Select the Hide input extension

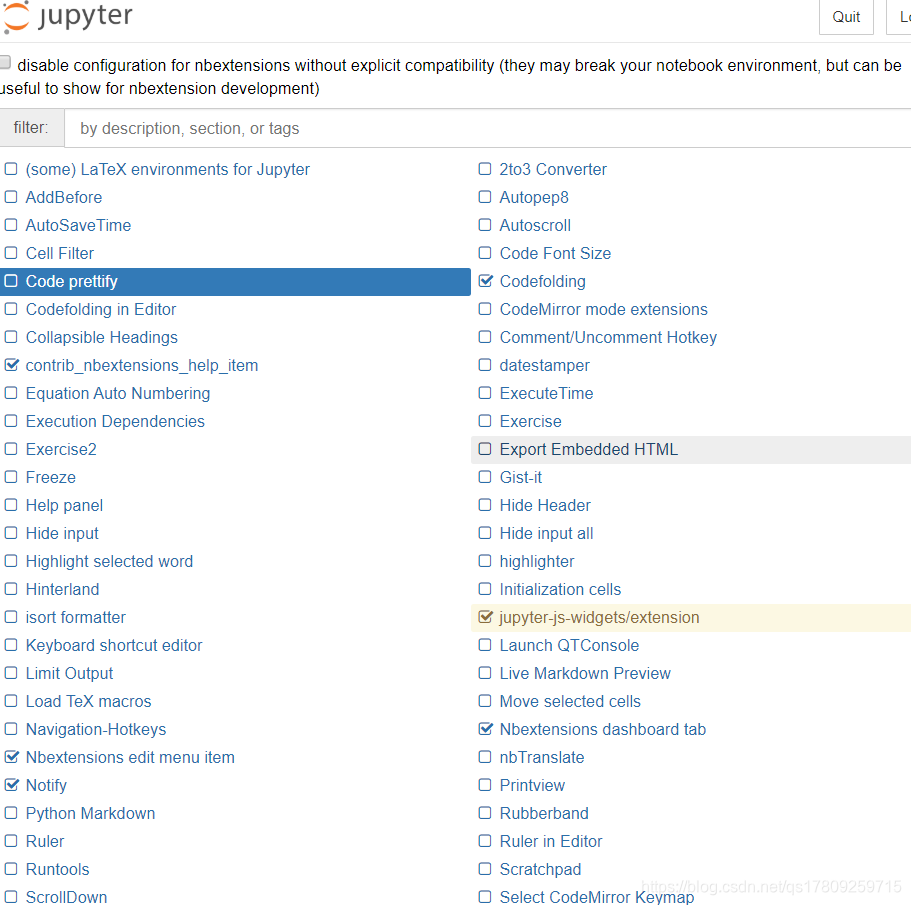point(62,533)
